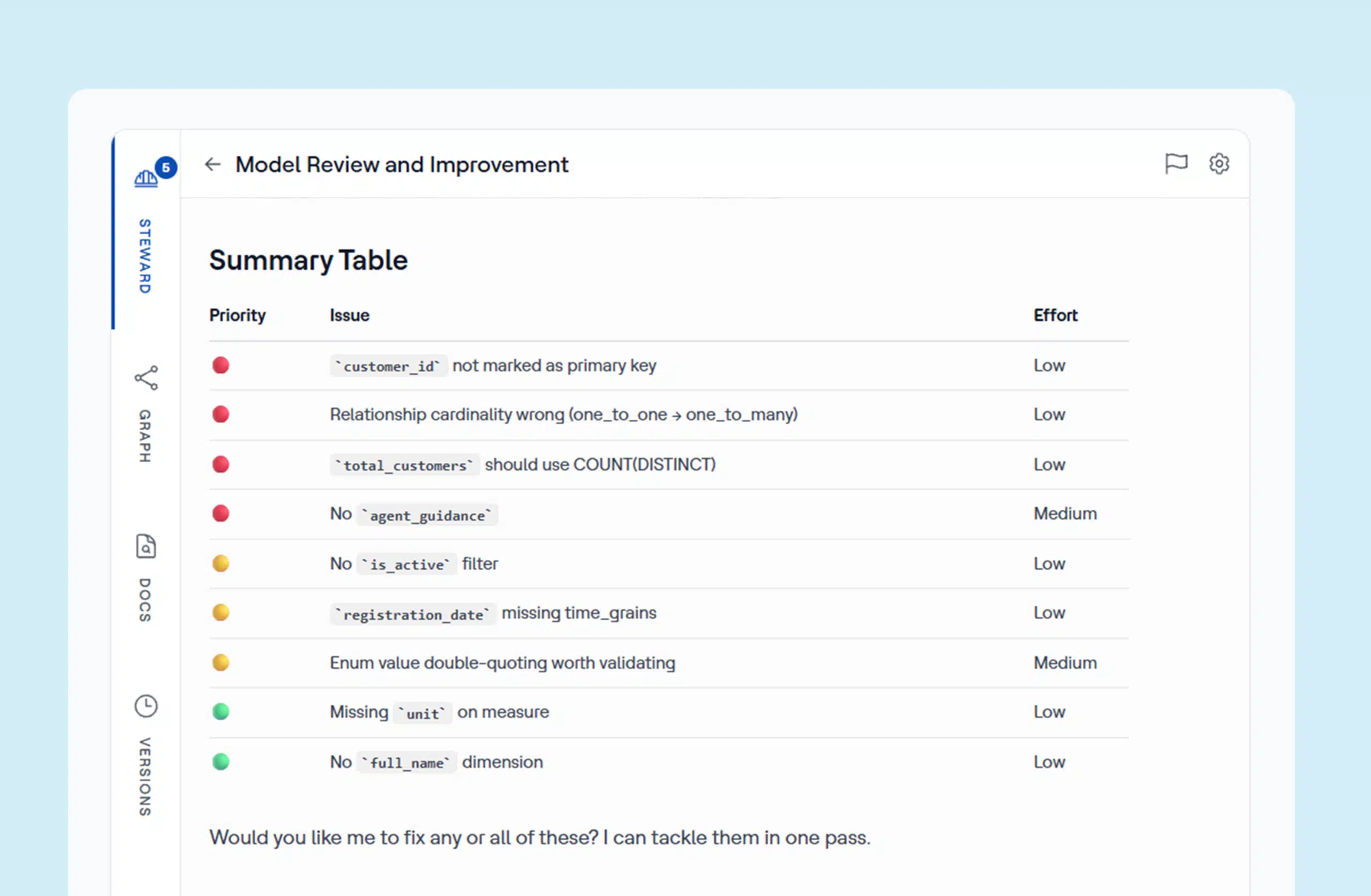
Task: Select the `unit` code tag
Action: coord(423,713)
